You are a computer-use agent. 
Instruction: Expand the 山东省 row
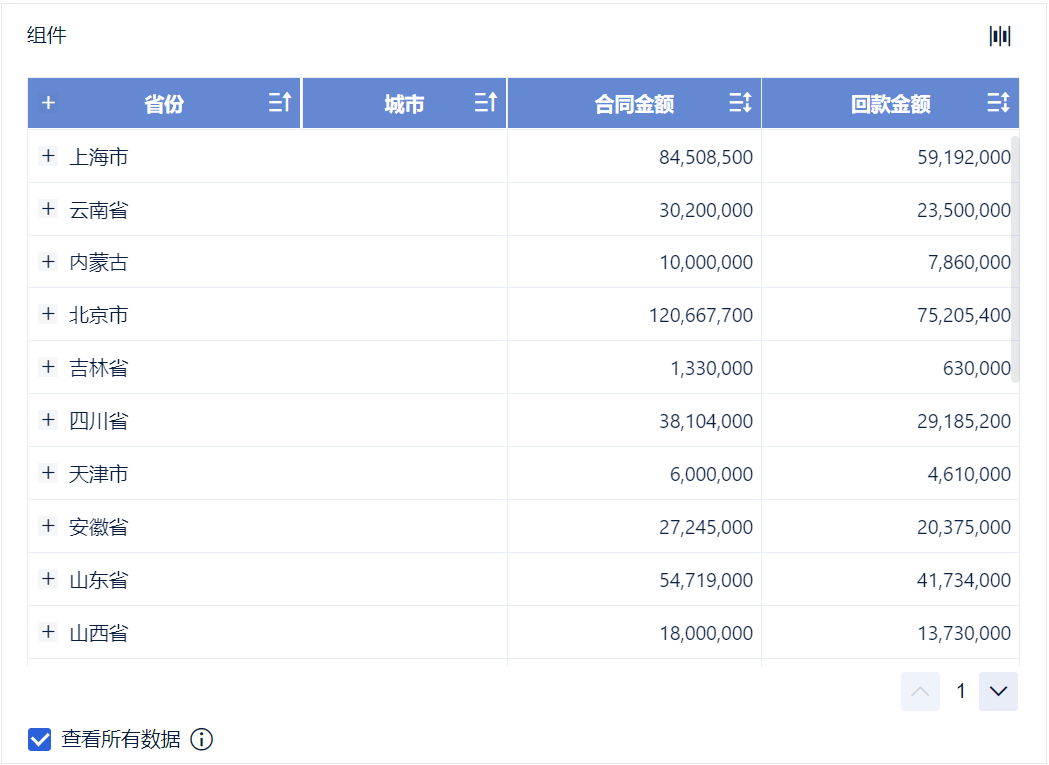pyautogui.click(x=48, y=579)
